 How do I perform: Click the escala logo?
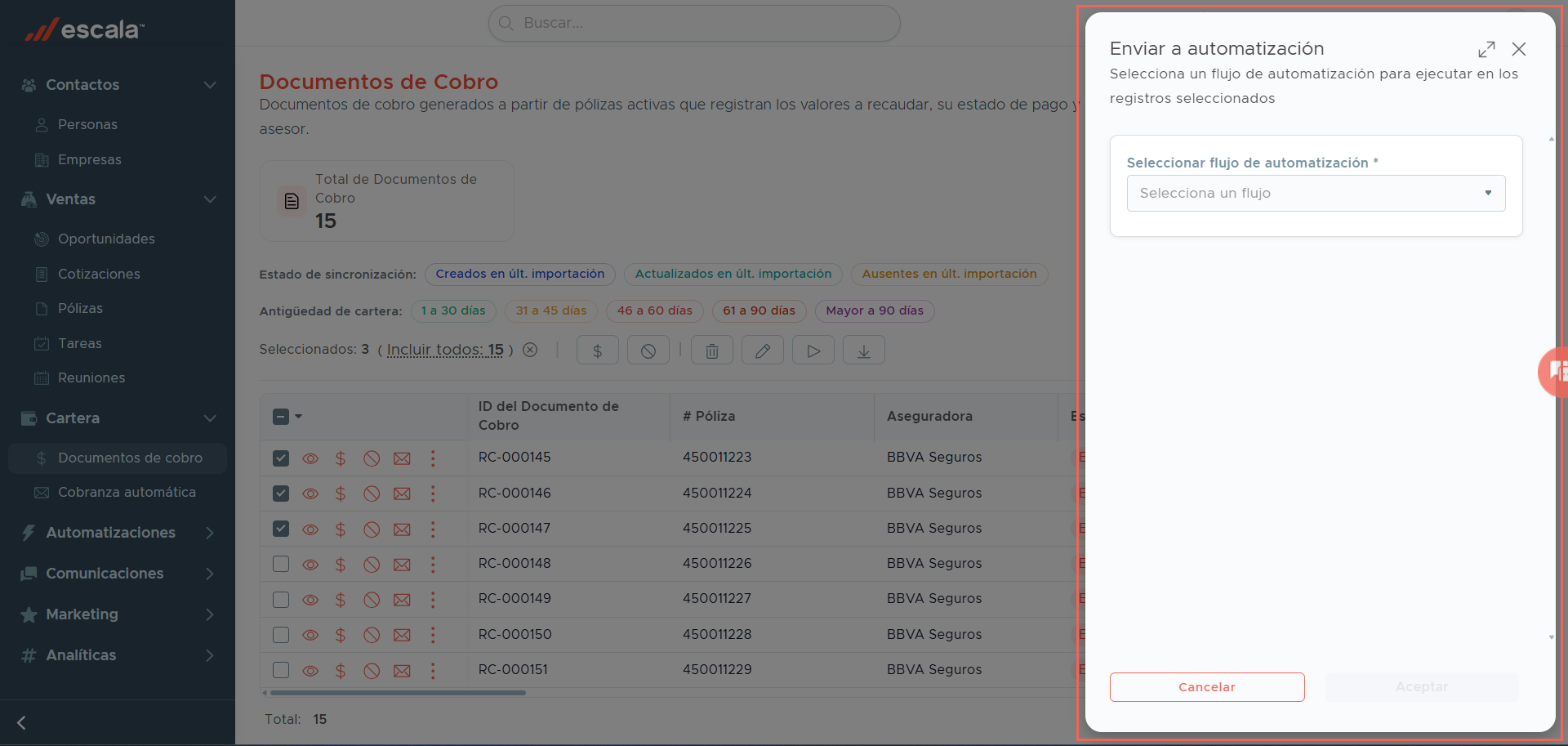[x=85, y=29]
